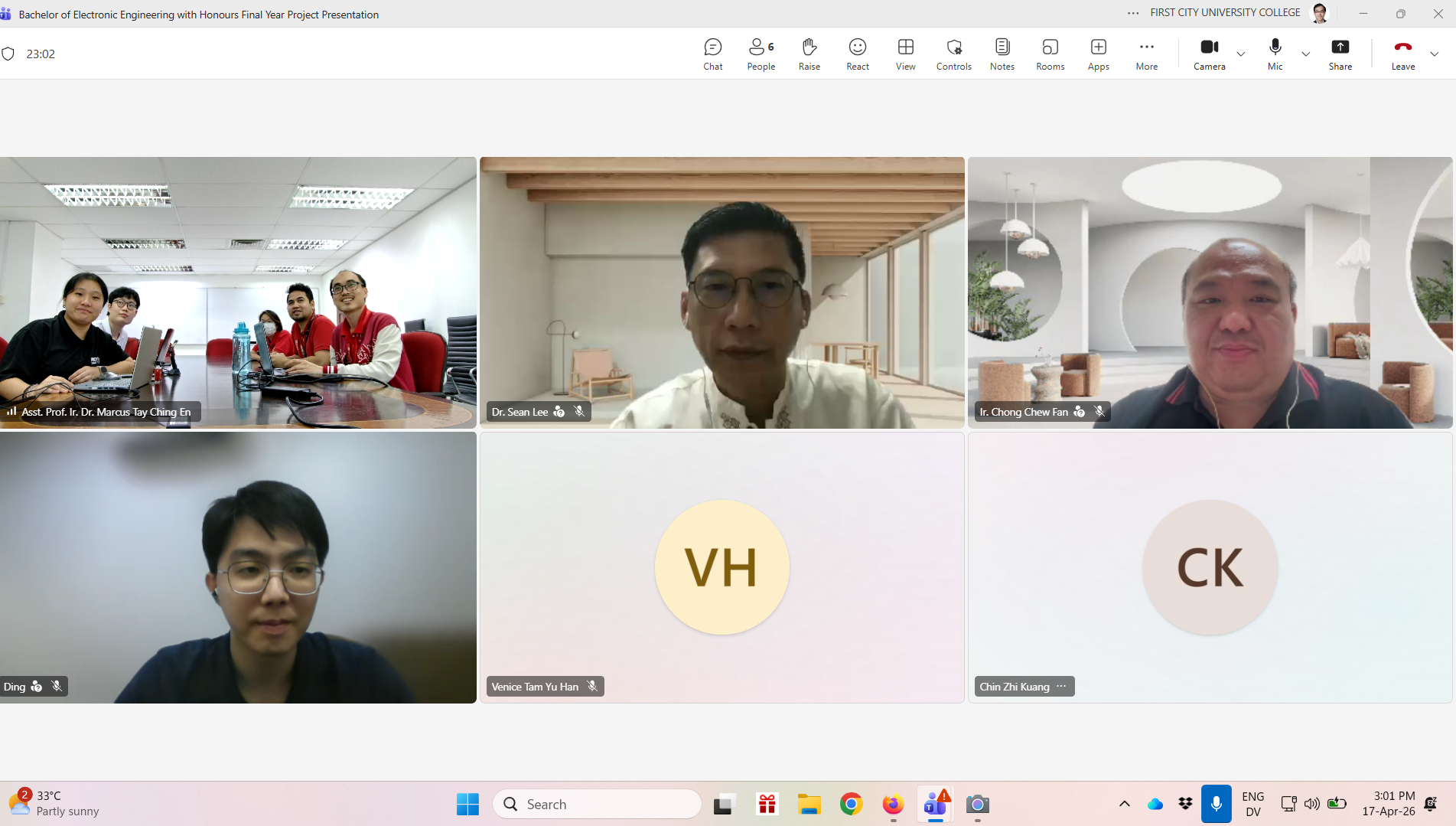Show the People participant list

(x=761, y=54)
